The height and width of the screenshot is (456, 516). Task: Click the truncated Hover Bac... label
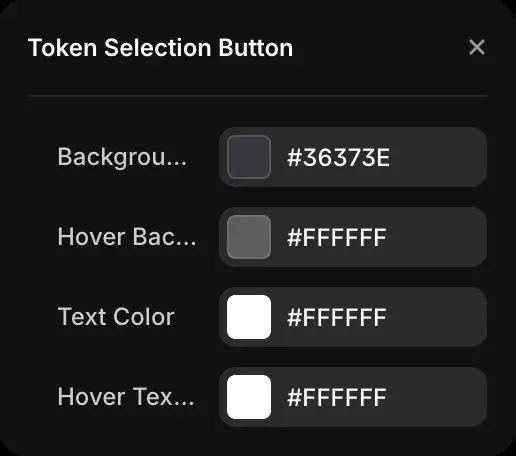pos(127,237)
